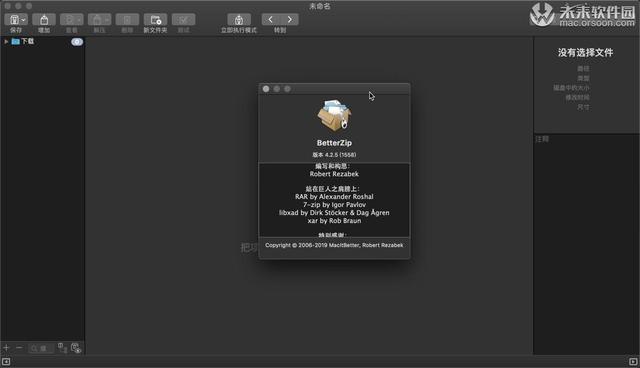Close the BetterZip about dialog
640x368 pixels.
[x=266, y=89]
